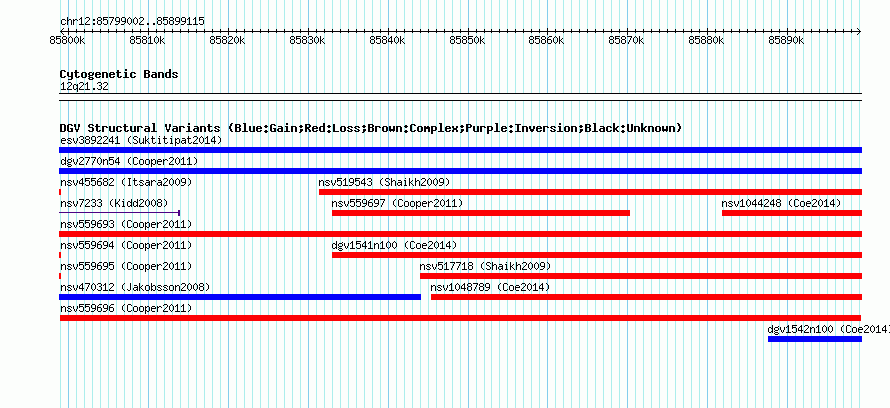This screenshot has height=408, width=890.
Task: Click the blue gain bar under dgv2770n54
Action: coord(460,171)
